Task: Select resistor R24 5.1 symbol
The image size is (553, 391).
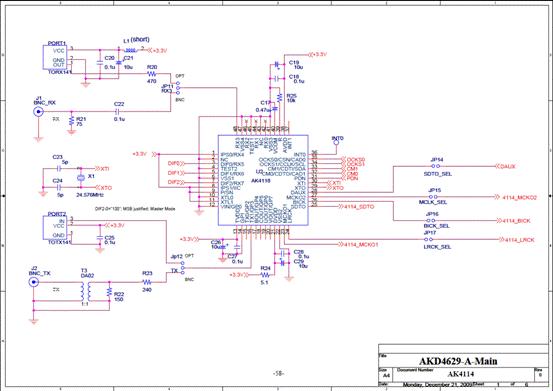Action: (x=265, y=275)
